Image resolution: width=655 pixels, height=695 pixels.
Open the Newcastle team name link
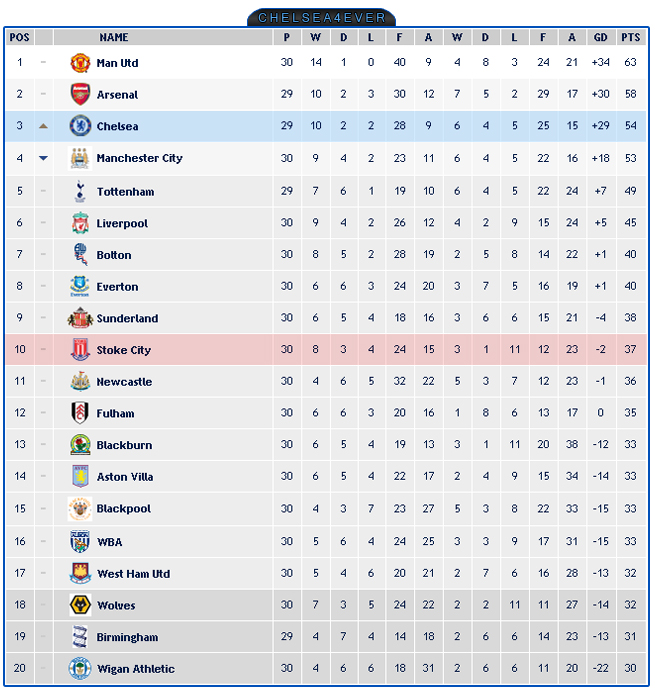pos(125,382)
